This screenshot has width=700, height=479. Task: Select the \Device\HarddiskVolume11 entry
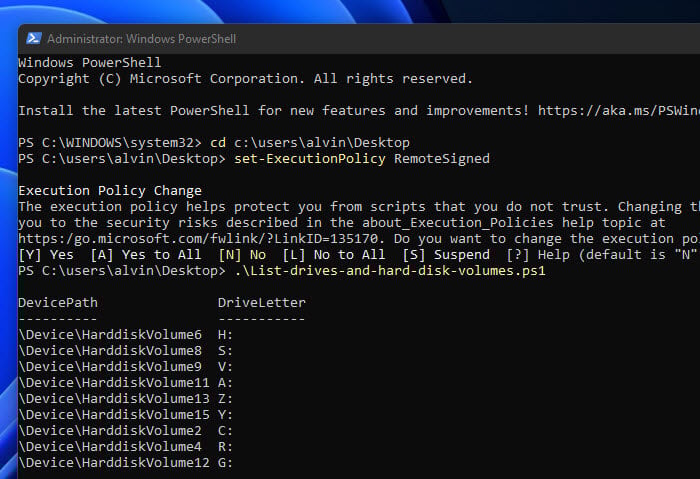[114, 383]
